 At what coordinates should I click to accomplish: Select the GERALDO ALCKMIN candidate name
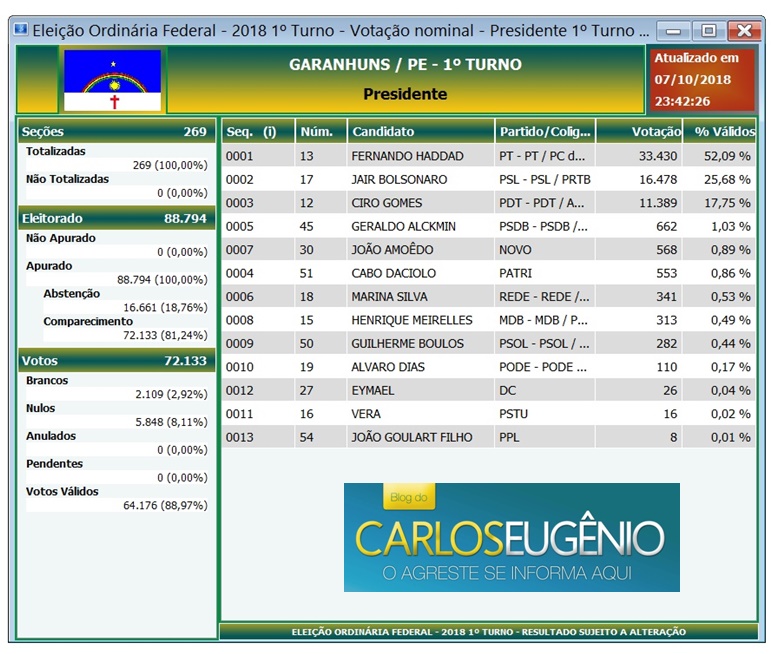(x=404, y=226)
